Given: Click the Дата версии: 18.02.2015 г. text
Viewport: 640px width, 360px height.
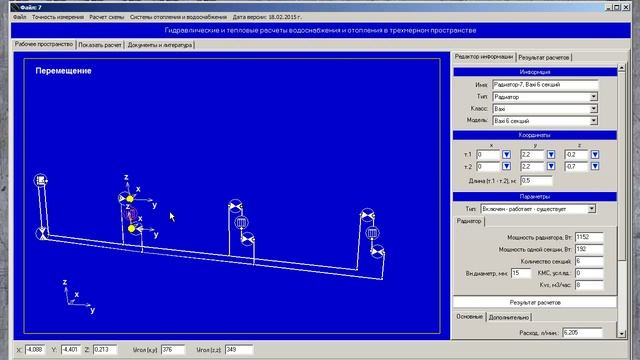Looking at the screenshot, I should coord(267,17).
